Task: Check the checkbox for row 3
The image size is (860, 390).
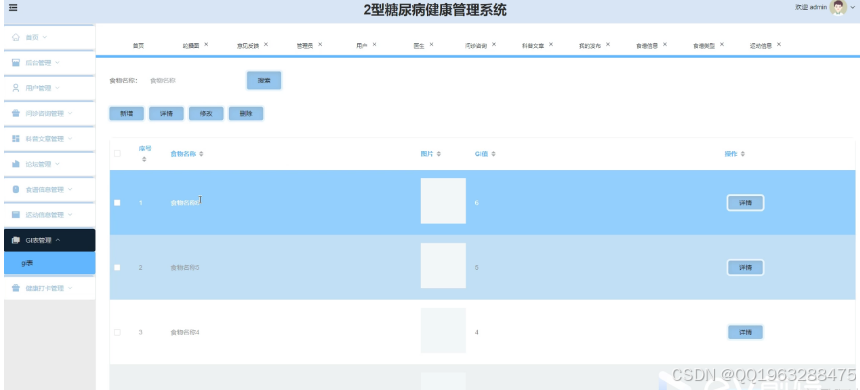Action: tap(117, 332)
